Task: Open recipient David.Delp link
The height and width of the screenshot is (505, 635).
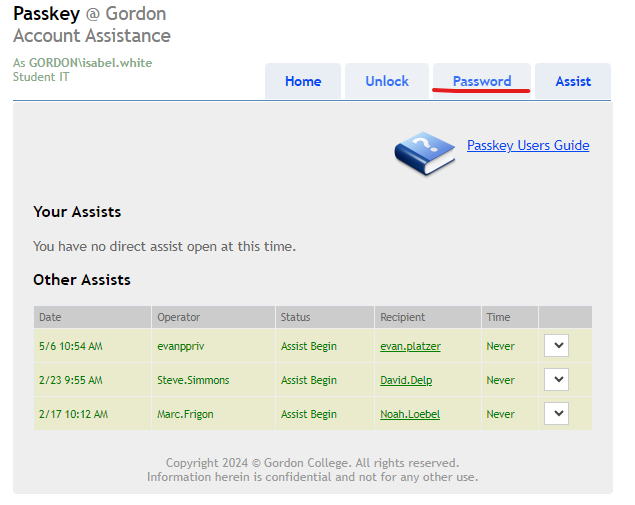Action: click(406, 380)
